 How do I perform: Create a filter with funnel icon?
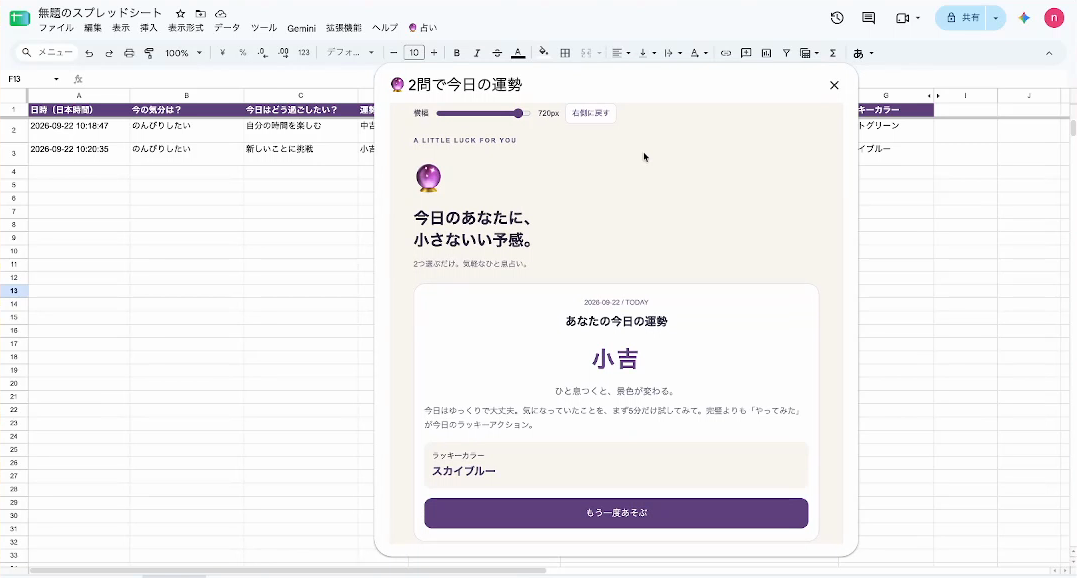coord(786,53)
